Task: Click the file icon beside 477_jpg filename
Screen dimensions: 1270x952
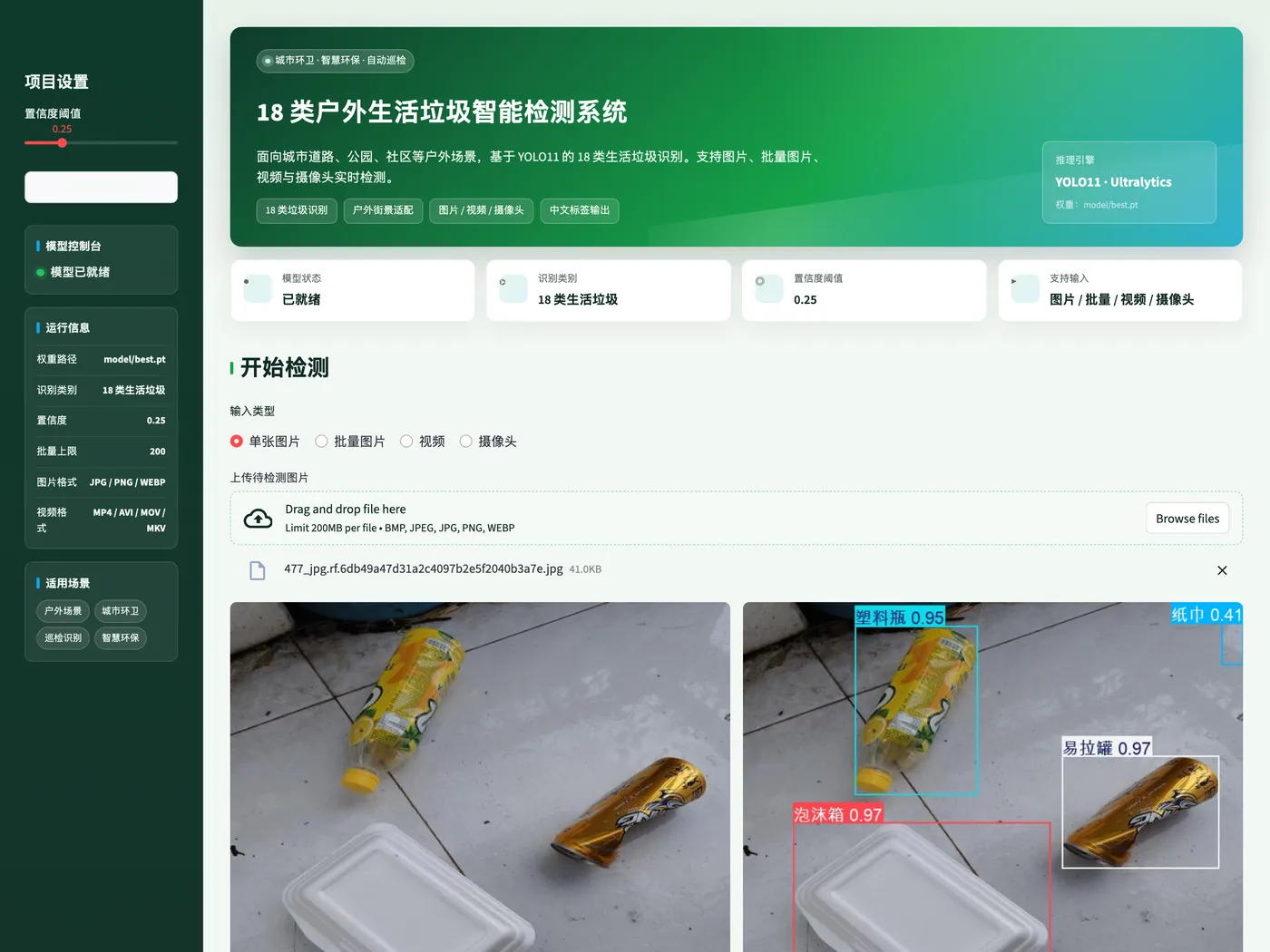Action: click(x=258, y=570)
